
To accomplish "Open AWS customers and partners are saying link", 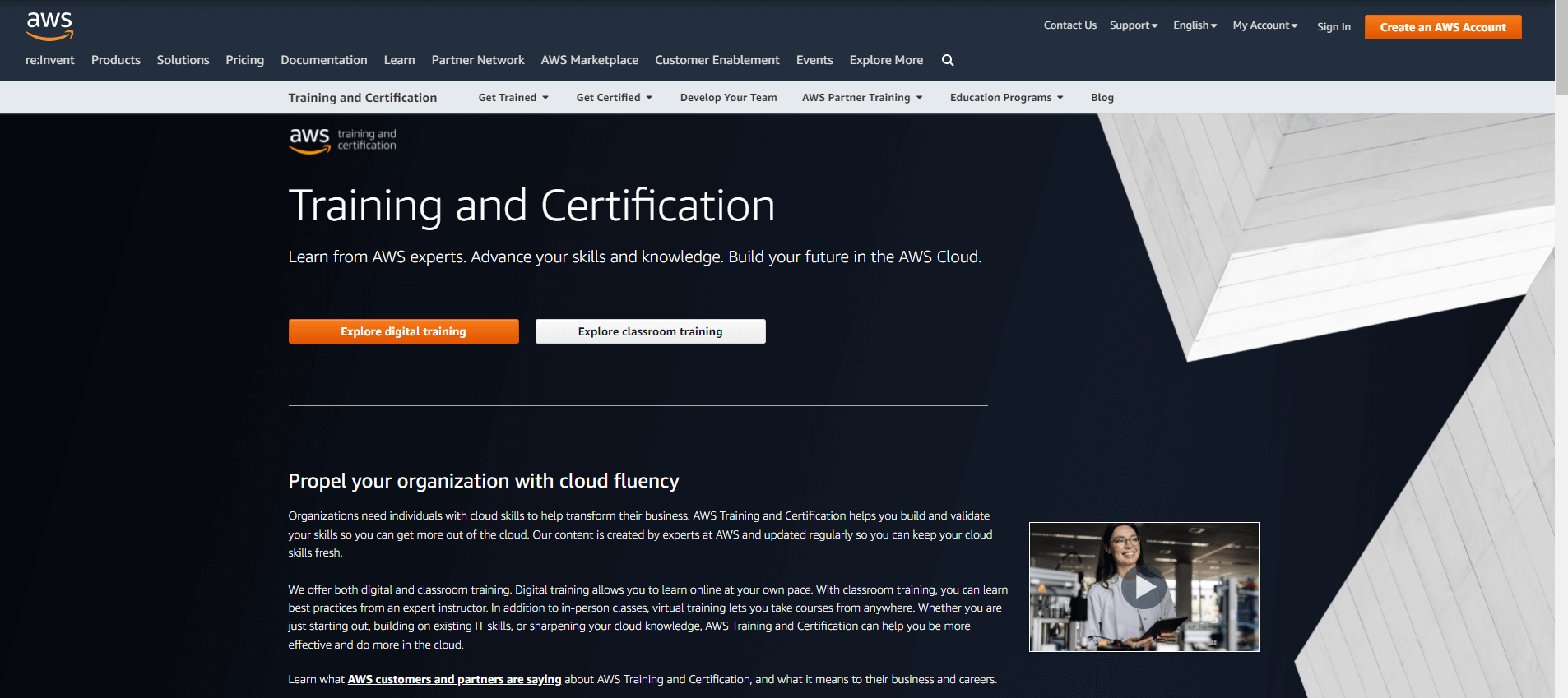I will coord(454,679).
